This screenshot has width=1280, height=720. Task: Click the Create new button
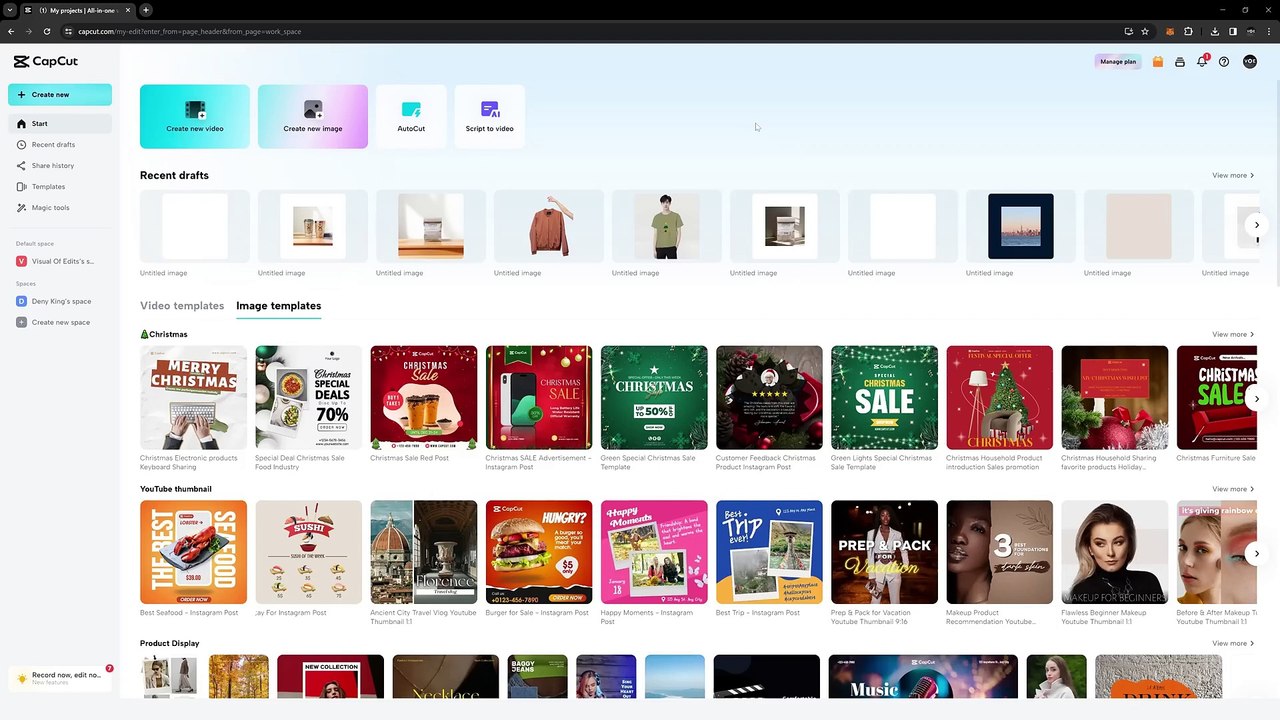point(60,95)
